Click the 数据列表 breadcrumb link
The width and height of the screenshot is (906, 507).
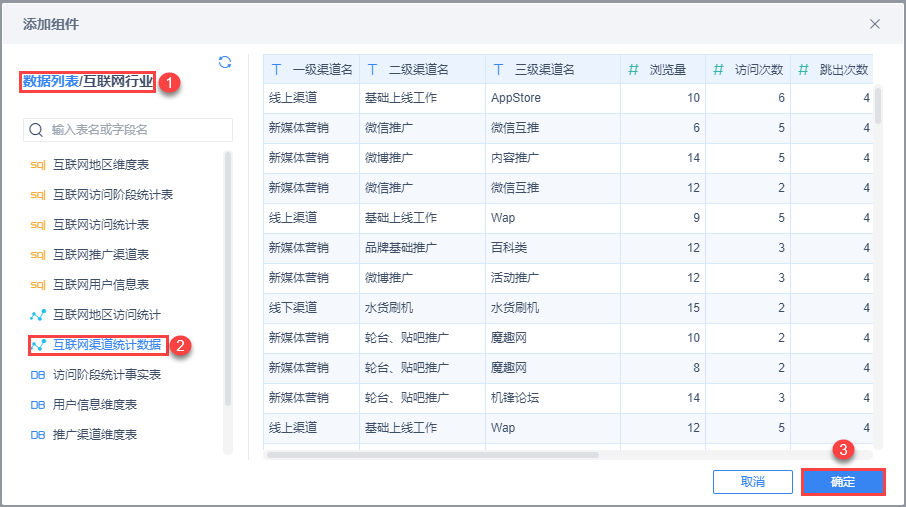click(51, 82)
